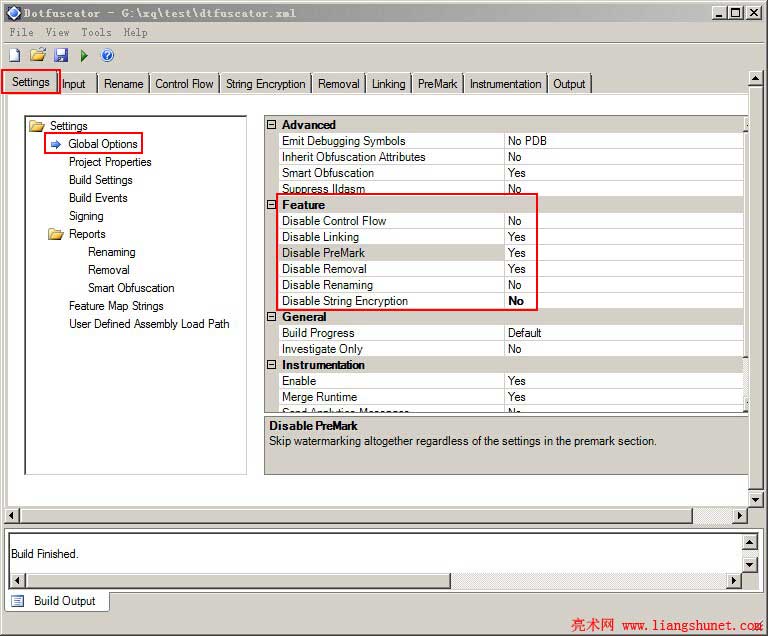Open the Help menu

point(135,32)
